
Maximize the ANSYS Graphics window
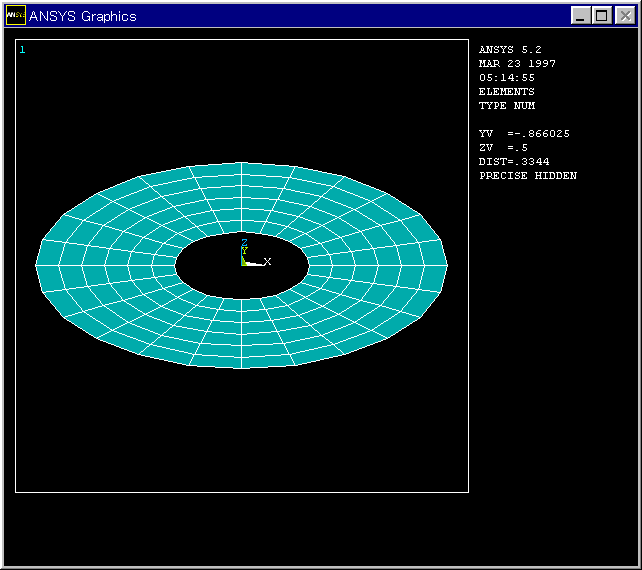click(x=601, y=15)
